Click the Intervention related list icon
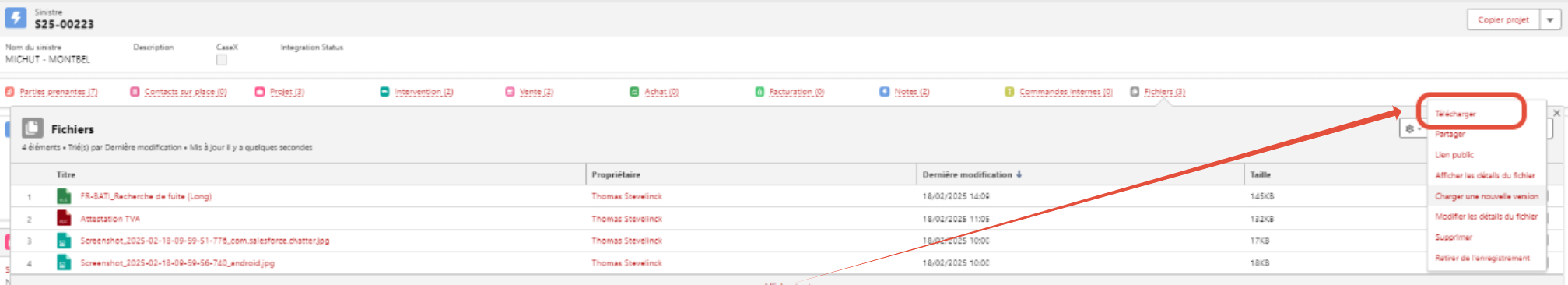The height and width of the screenshot is (285, 1568). tap(384, 92)
